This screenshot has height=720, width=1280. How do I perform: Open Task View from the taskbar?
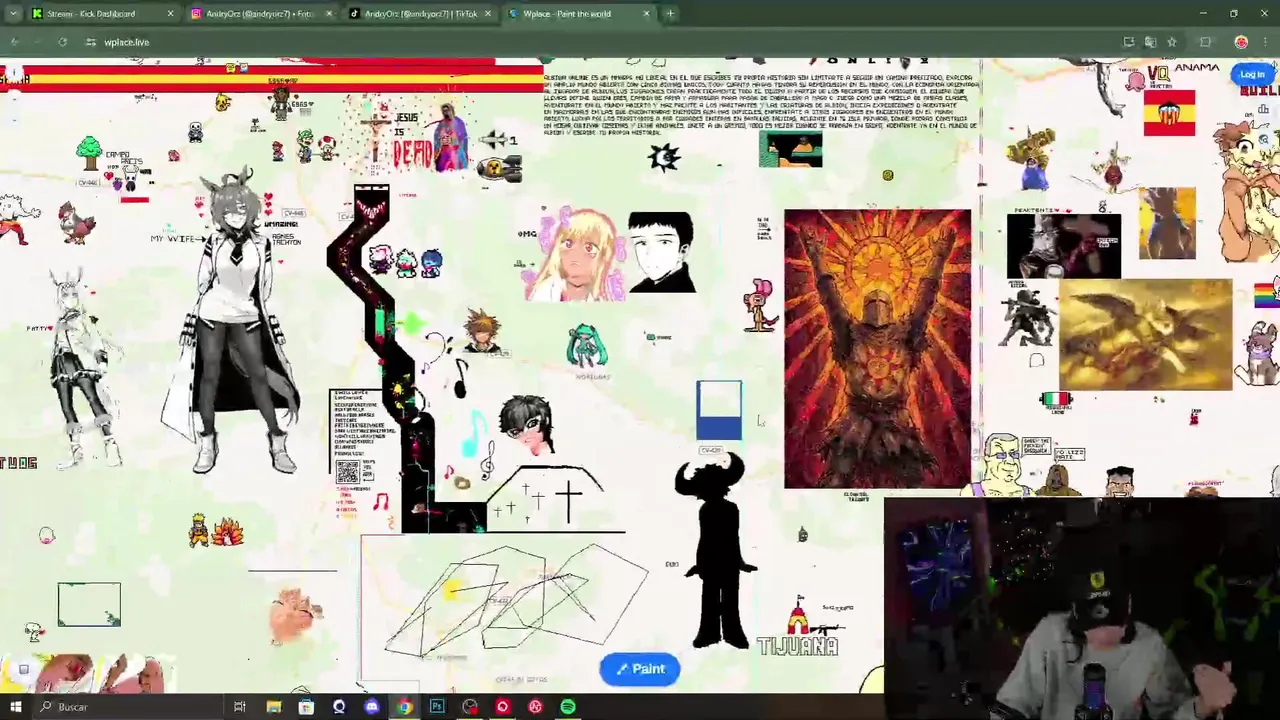click(240, 707)
